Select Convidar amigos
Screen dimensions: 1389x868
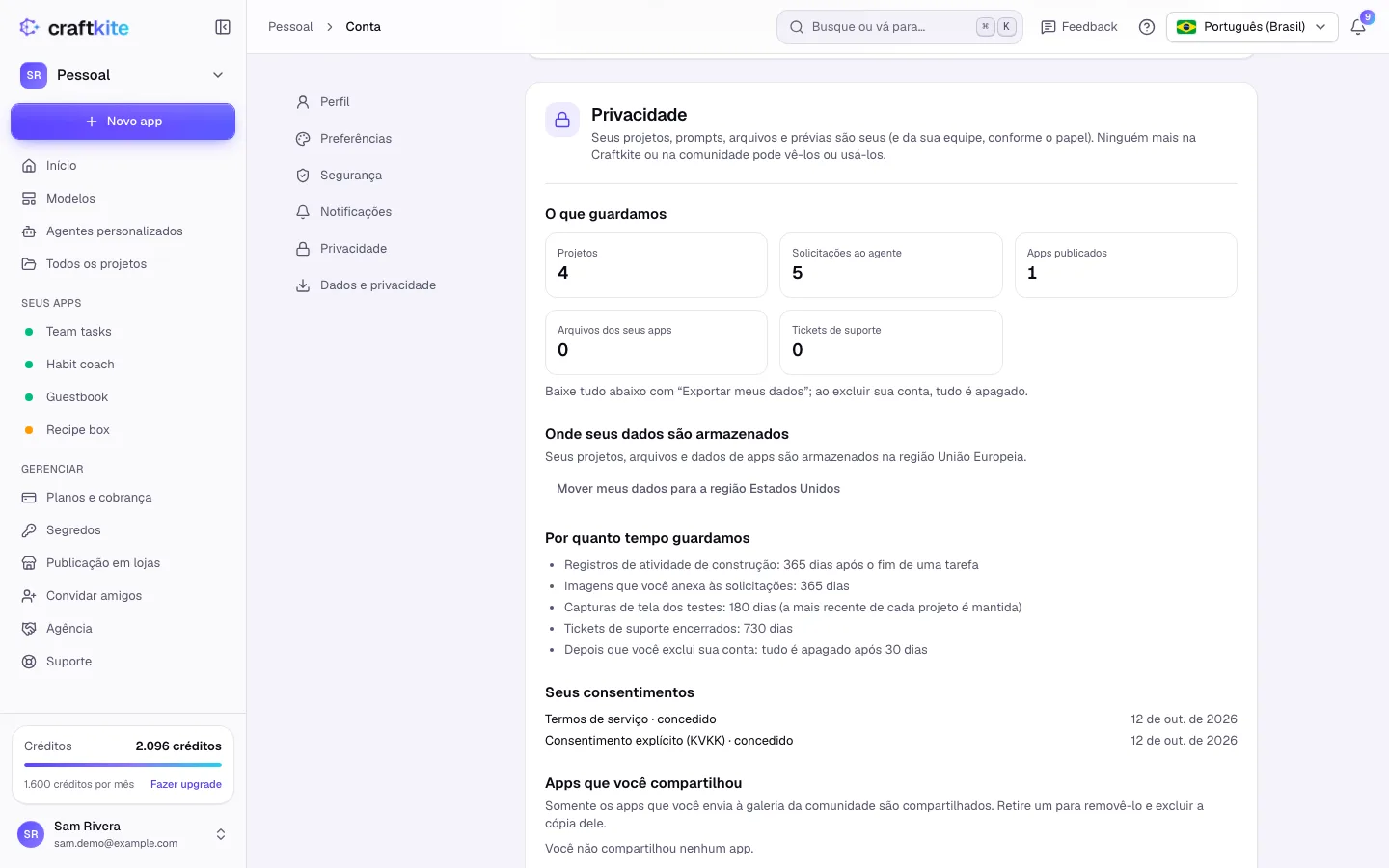(123, 596)
